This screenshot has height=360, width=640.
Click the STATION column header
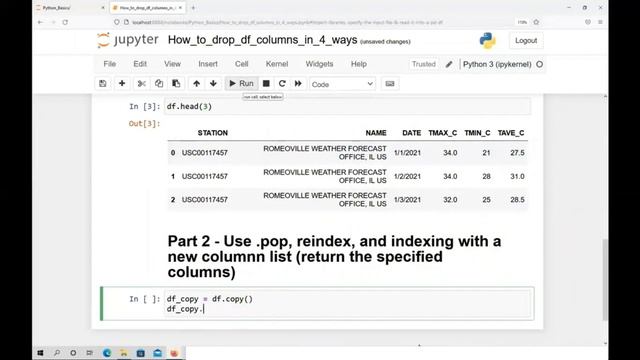(213, 133)
